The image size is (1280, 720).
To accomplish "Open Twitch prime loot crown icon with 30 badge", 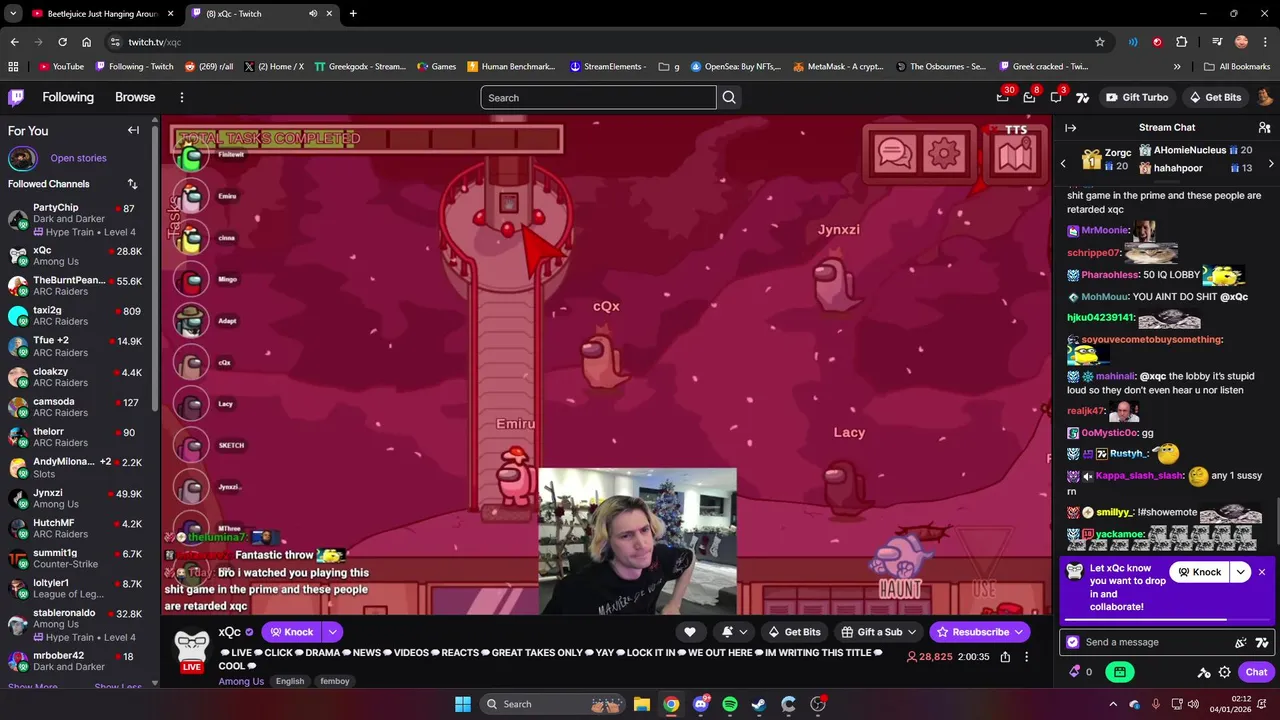I will (x=1003, y=97).
